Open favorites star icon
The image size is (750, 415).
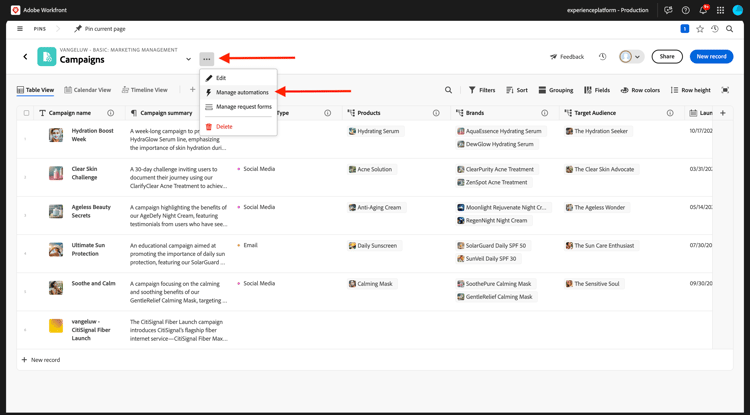coord(700,29)
